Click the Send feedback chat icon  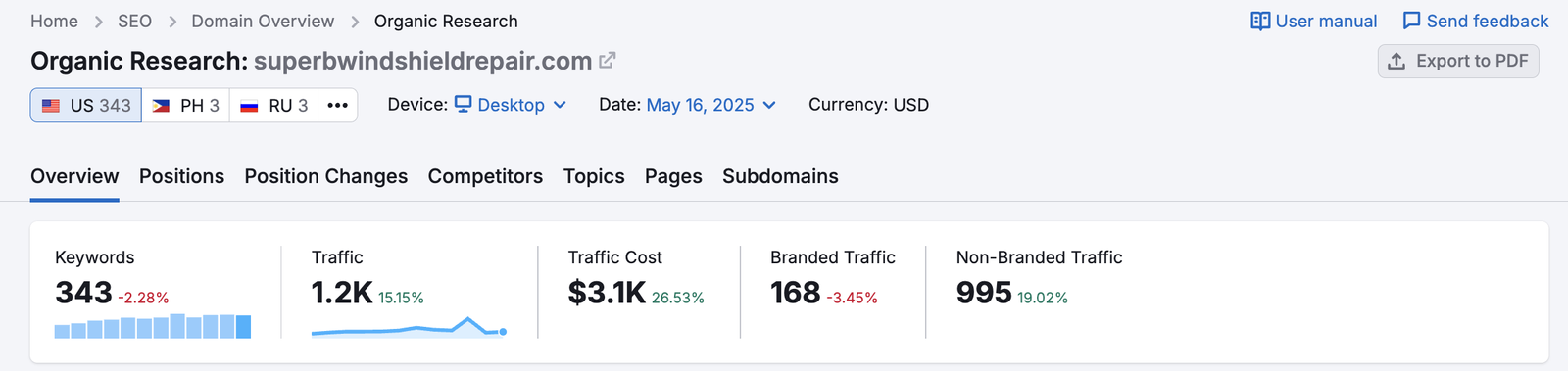click(x=1411, y=22)
